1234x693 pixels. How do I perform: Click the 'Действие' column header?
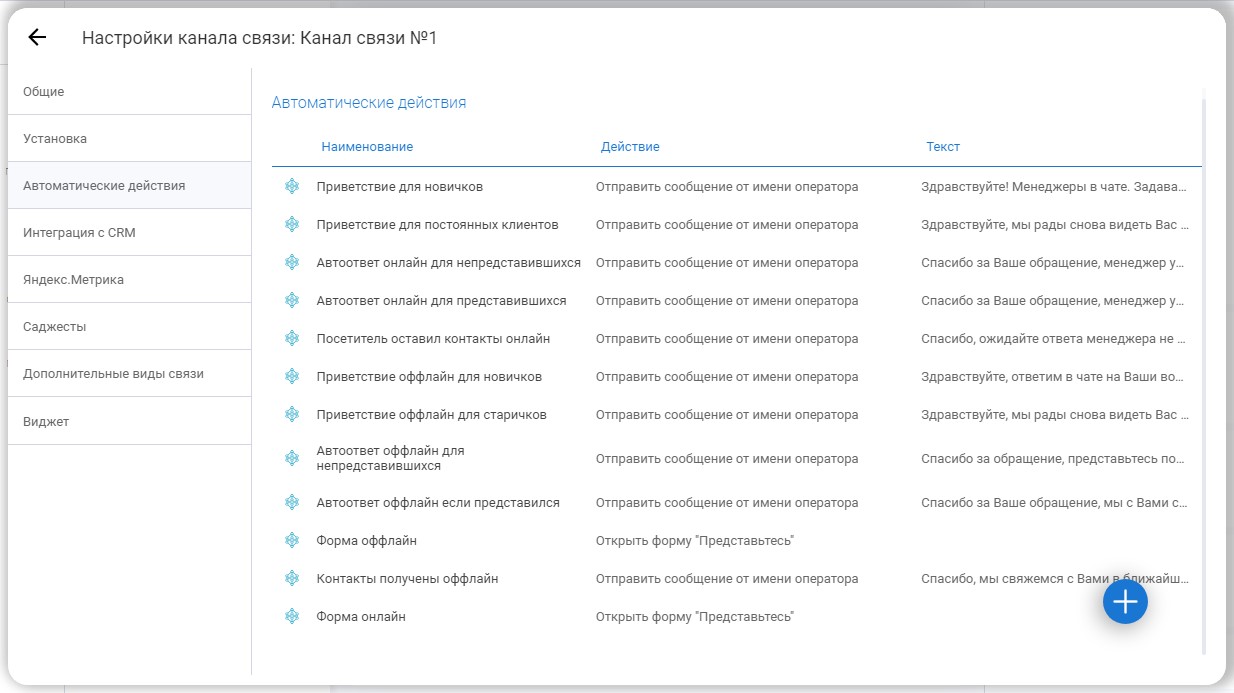tap(630, 147)
